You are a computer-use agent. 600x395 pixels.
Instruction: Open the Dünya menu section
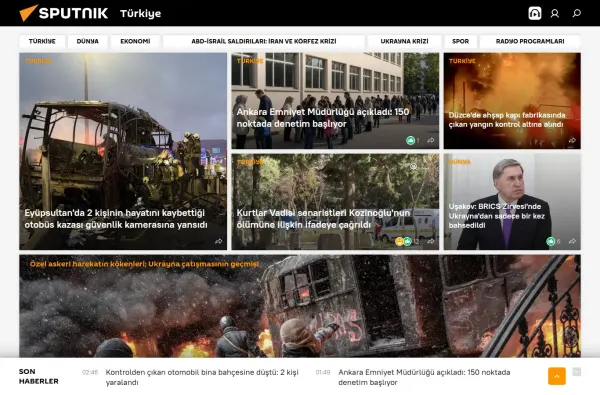click(x=88, y=41)
